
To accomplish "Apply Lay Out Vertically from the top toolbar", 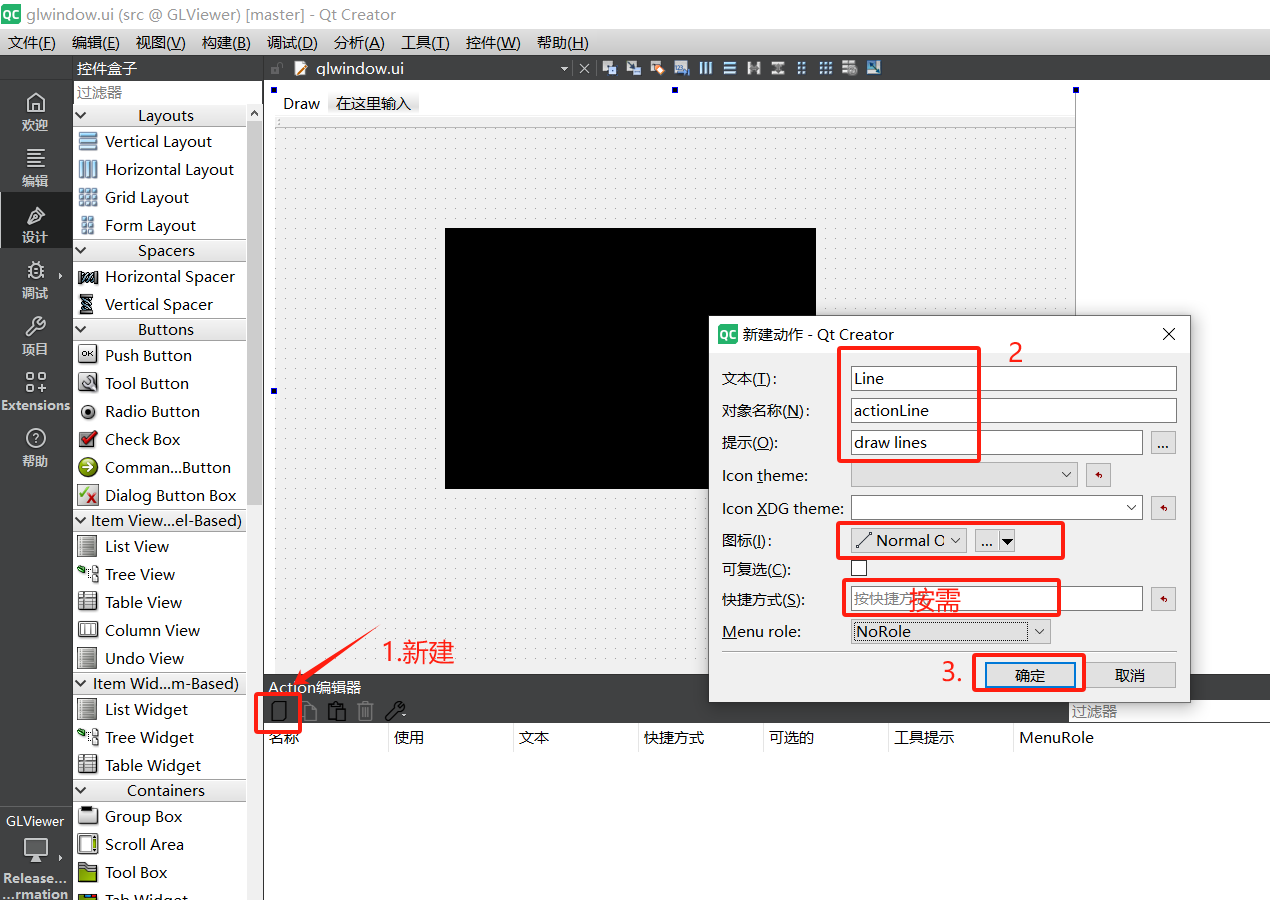I will coord(730,68).
